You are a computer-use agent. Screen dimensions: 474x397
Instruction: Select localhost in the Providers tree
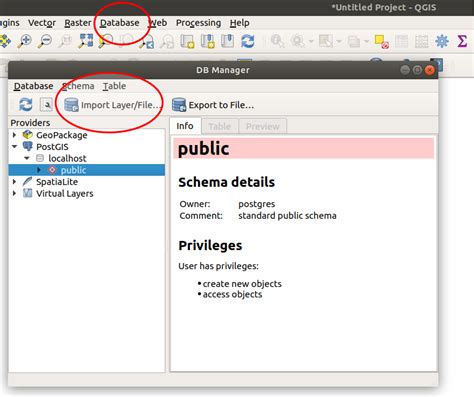coord(67,158)
